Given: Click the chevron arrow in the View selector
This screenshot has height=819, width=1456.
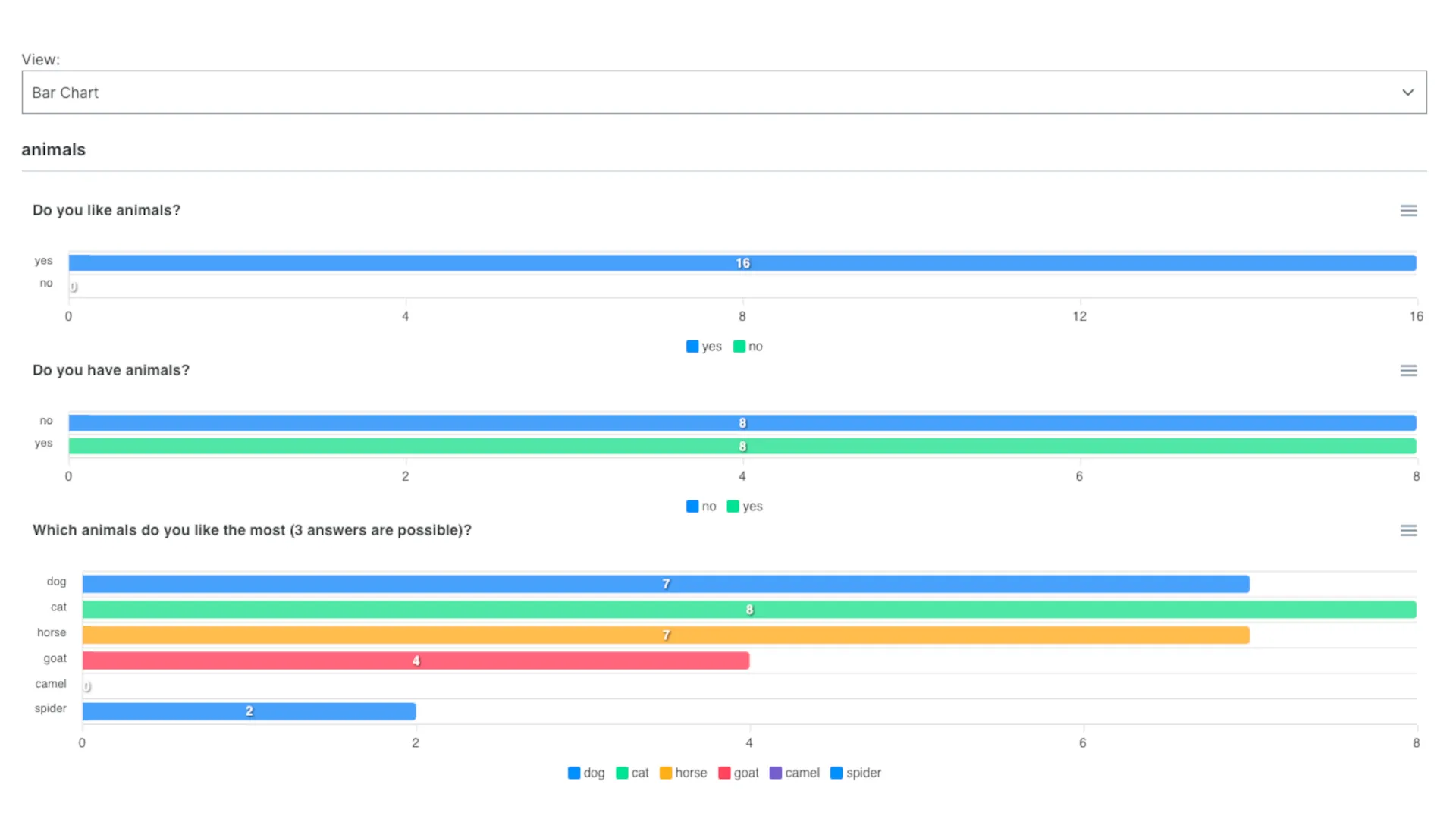Looking at the screenshot, I should coord(1408,92).
